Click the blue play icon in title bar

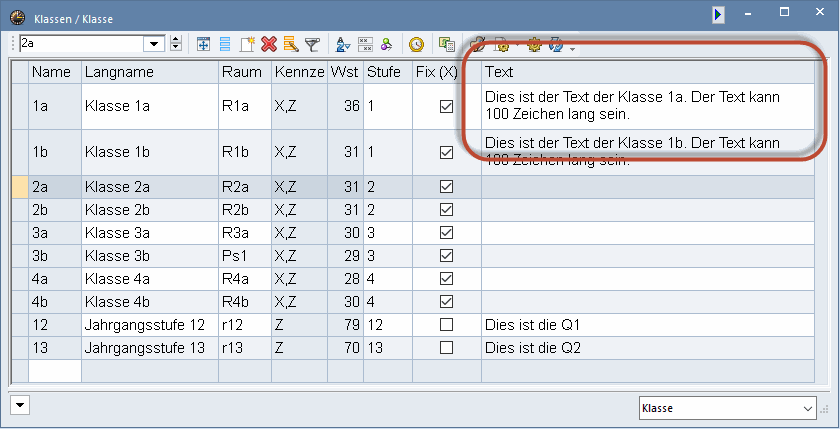coord(718,14)
